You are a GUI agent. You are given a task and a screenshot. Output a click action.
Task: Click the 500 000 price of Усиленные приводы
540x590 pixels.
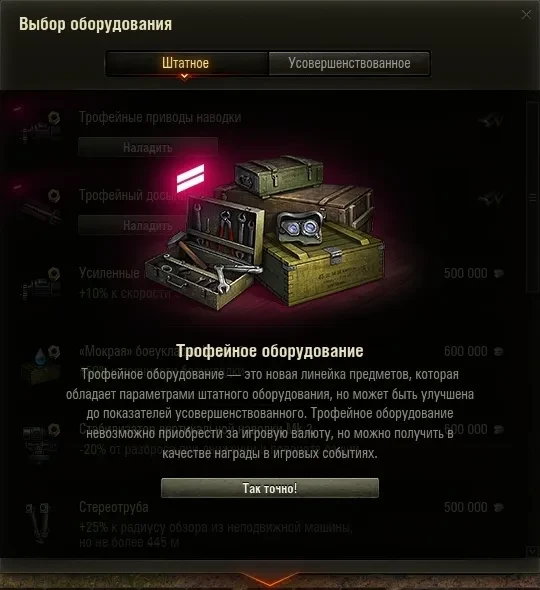pos(465,273)
